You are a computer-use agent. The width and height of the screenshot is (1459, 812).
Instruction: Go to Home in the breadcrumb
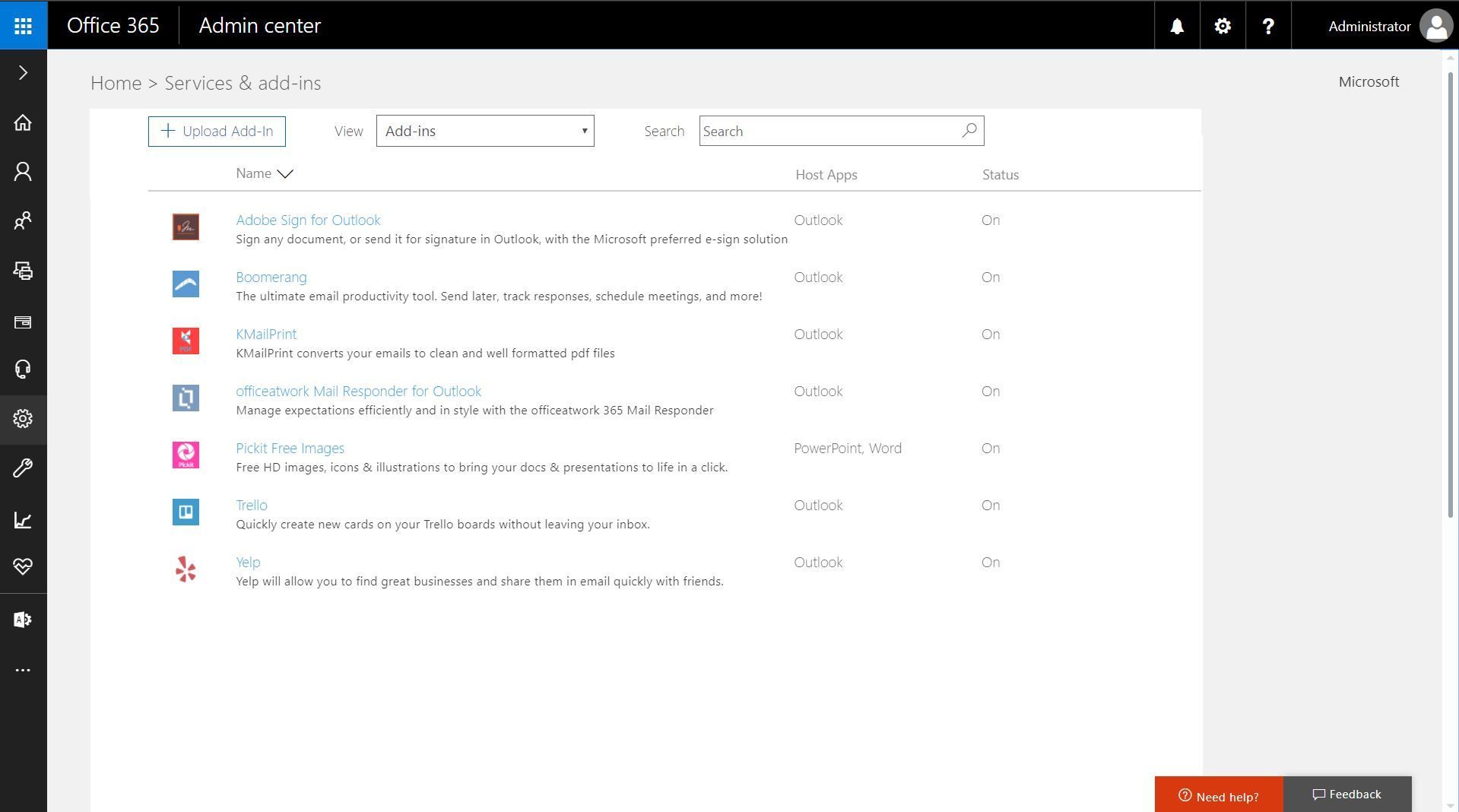point(116,83)
